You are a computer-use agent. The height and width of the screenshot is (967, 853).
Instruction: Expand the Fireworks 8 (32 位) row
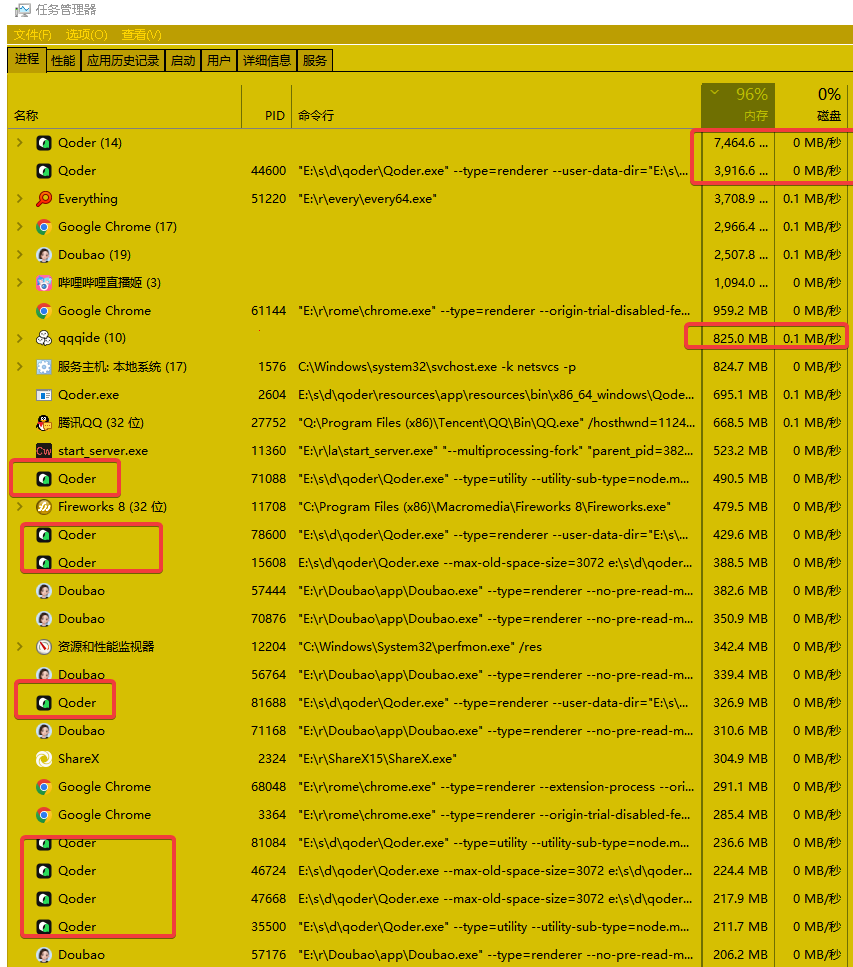[20, 507]
